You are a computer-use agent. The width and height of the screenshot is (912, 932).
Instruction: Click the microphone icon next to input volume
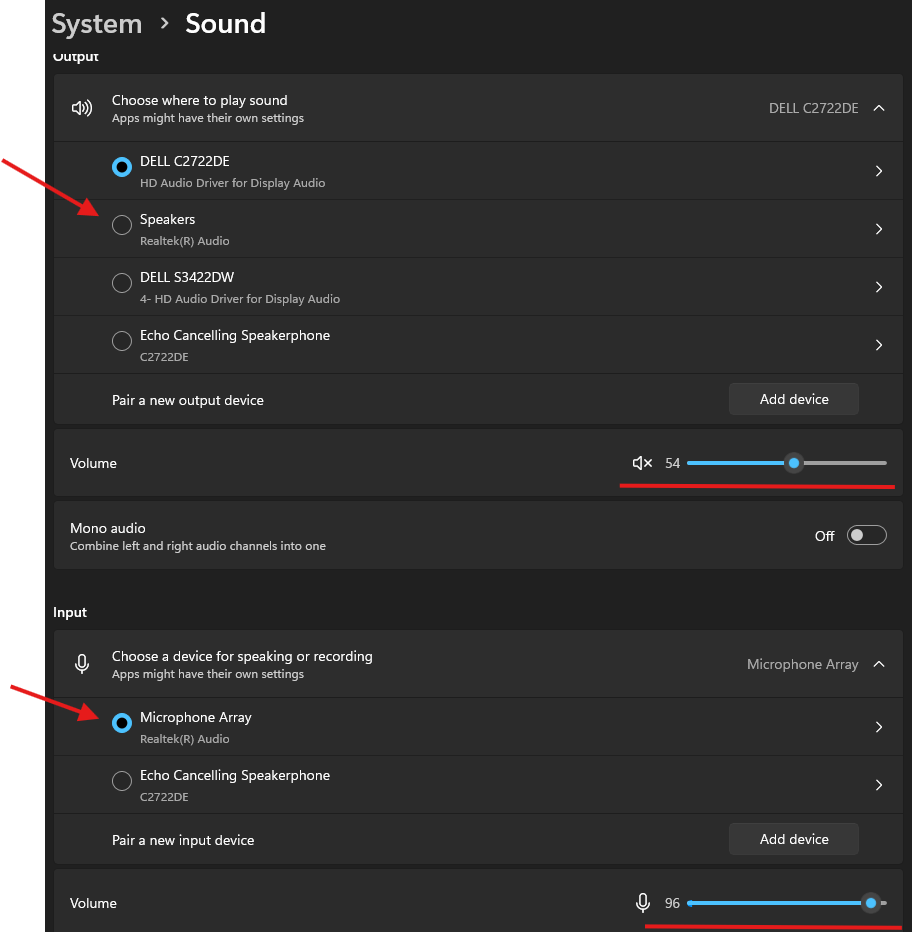click(x=642, y=902)
